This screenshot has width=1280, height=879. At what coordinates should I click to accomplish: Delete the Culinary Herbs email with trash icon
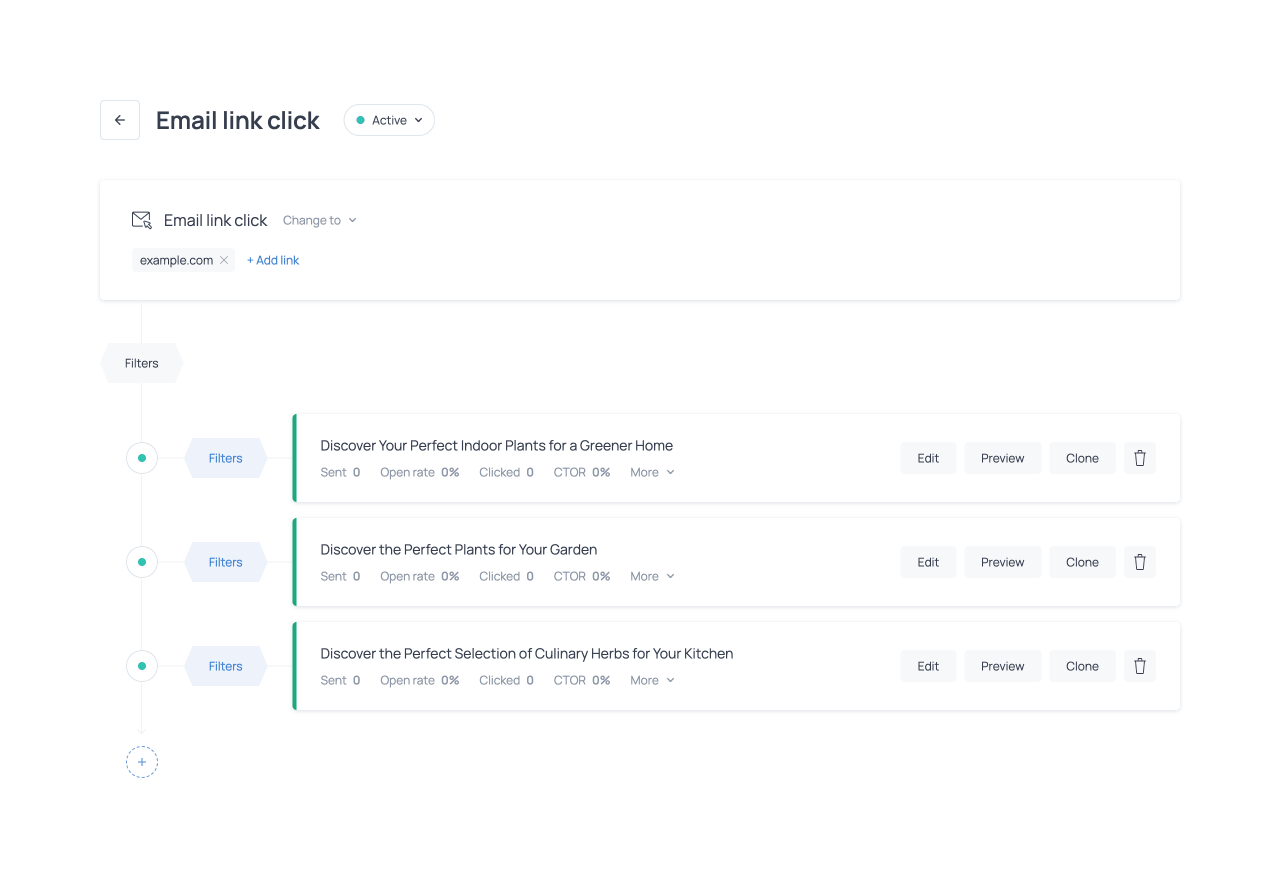1139,666
